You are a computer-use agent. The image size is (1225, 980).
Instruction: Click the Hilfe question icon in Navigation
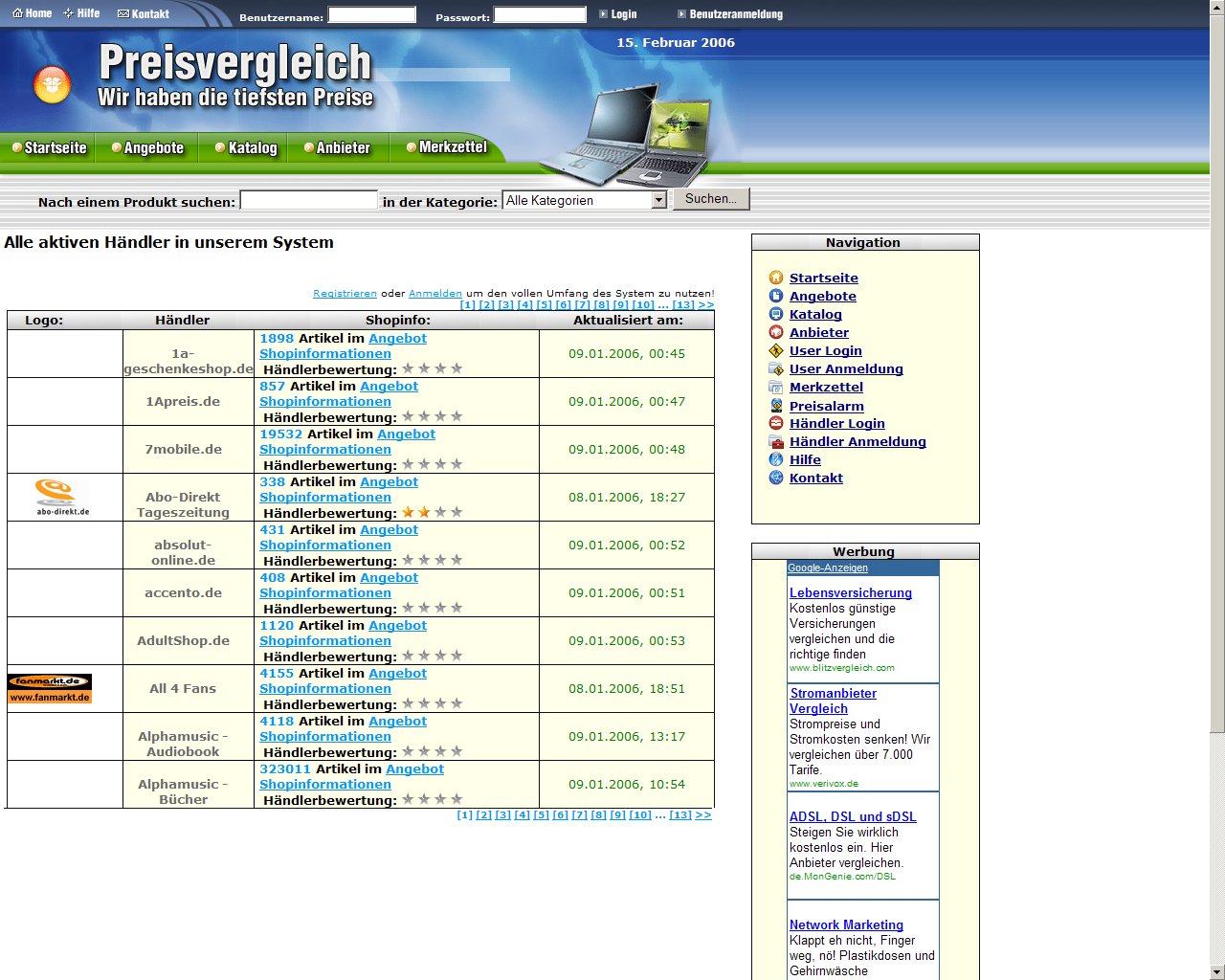(776, 459)
